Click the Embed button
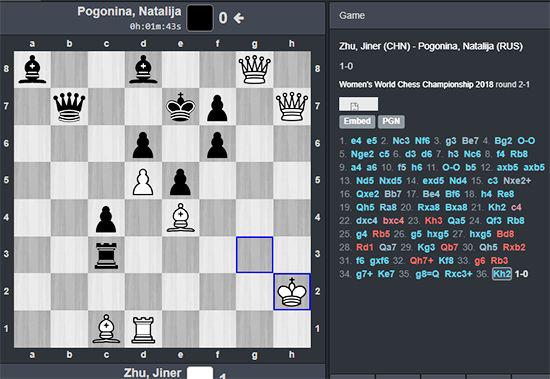The height and width of the screenshot is (379, 550). 357,121
